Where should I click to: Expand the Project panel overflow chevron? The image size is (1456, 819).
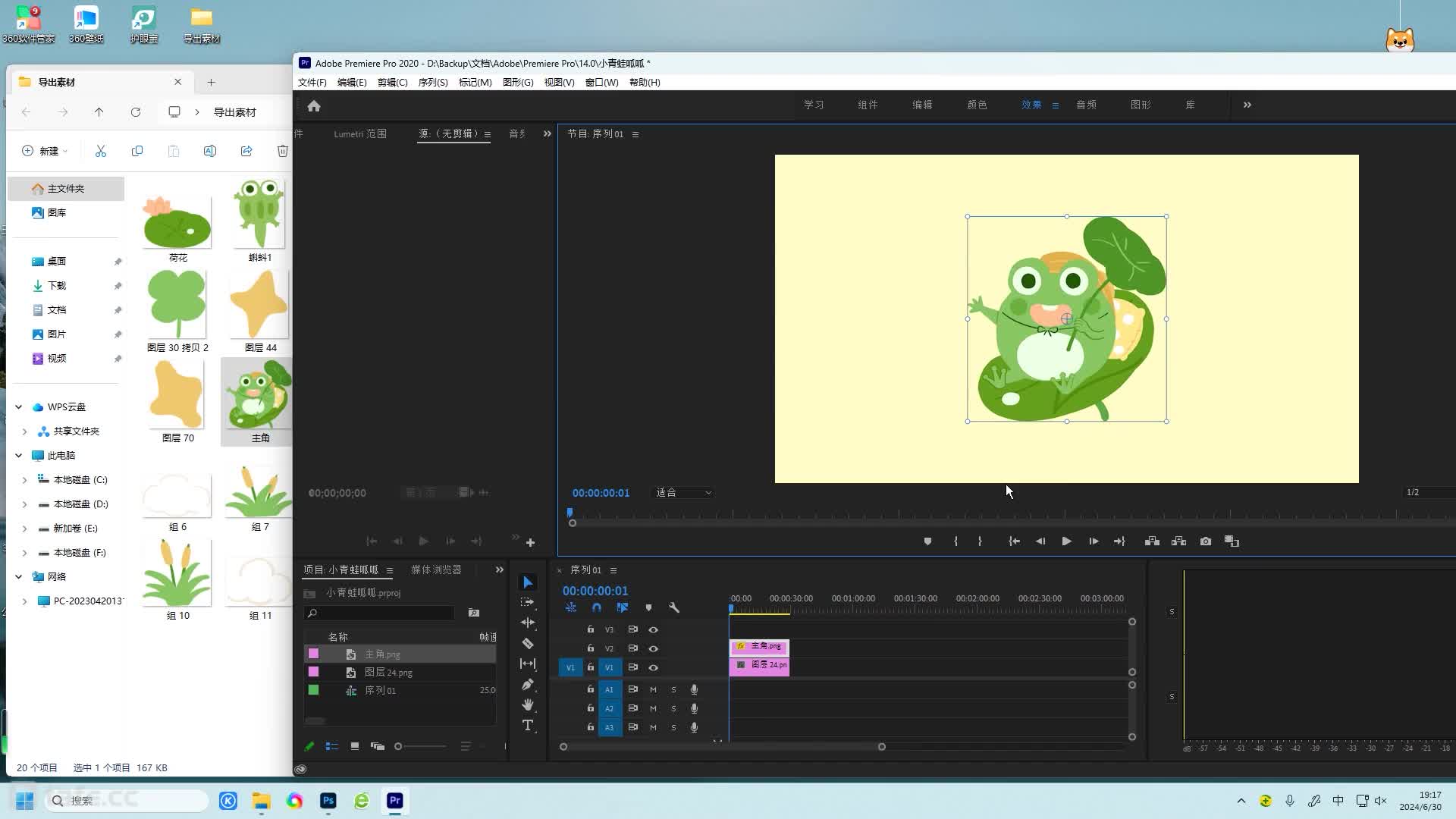click(x=500, y=570)
